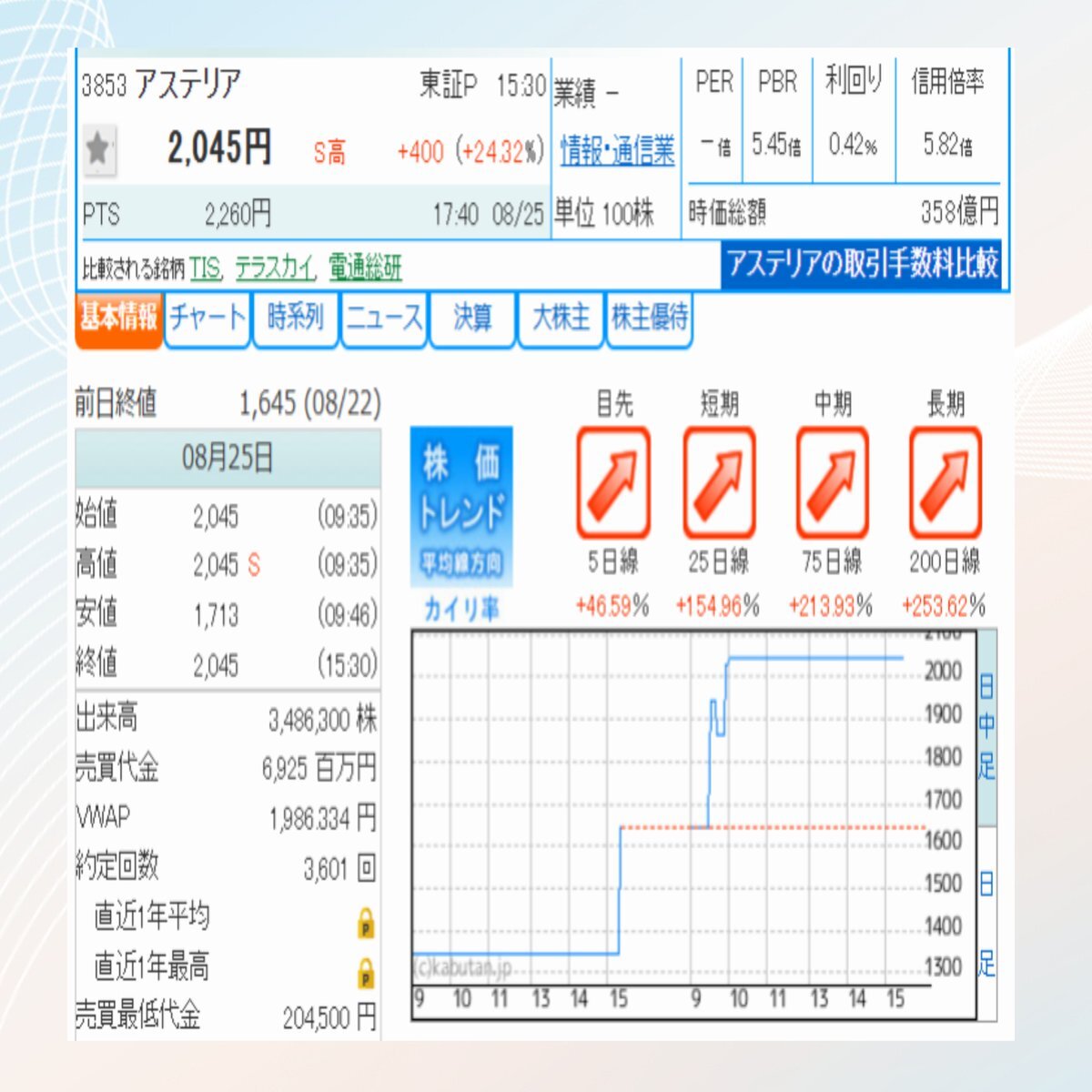Screen dimensions: 1092x1092
Task: Click the アステリアの取引手数料比較 banner
Action: click(x=862, y=264)
